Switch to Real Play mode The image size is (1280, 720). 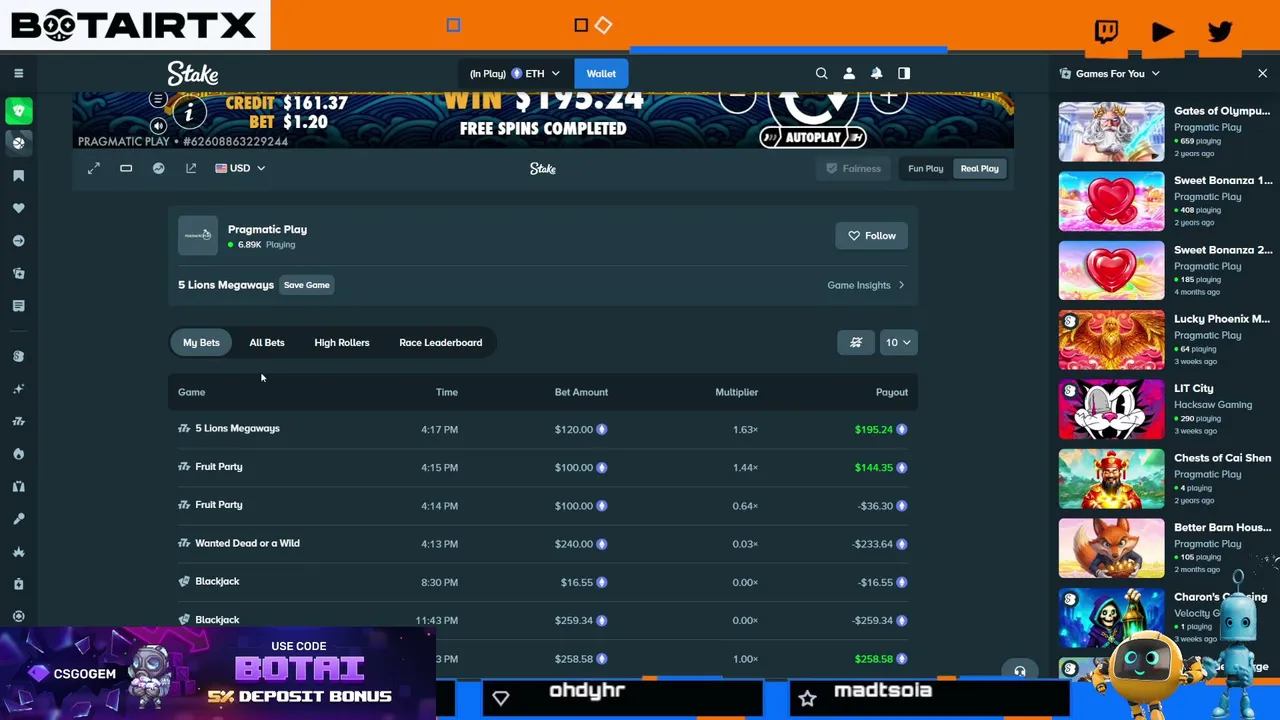click(980, 168)
